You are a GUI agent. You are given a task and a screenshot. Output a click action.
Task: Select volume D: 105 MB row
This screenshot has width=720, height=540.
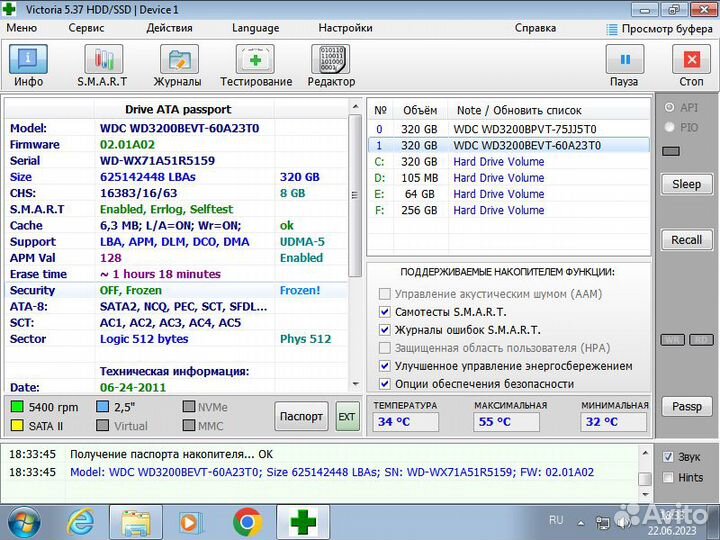pos(509,178)
